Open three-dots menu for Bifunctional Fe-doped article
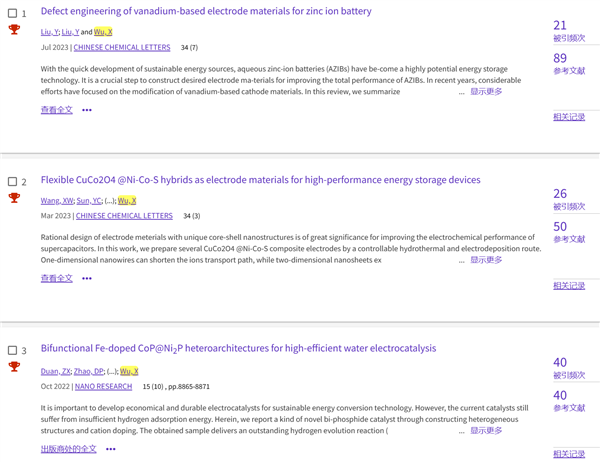 [111, 449]
